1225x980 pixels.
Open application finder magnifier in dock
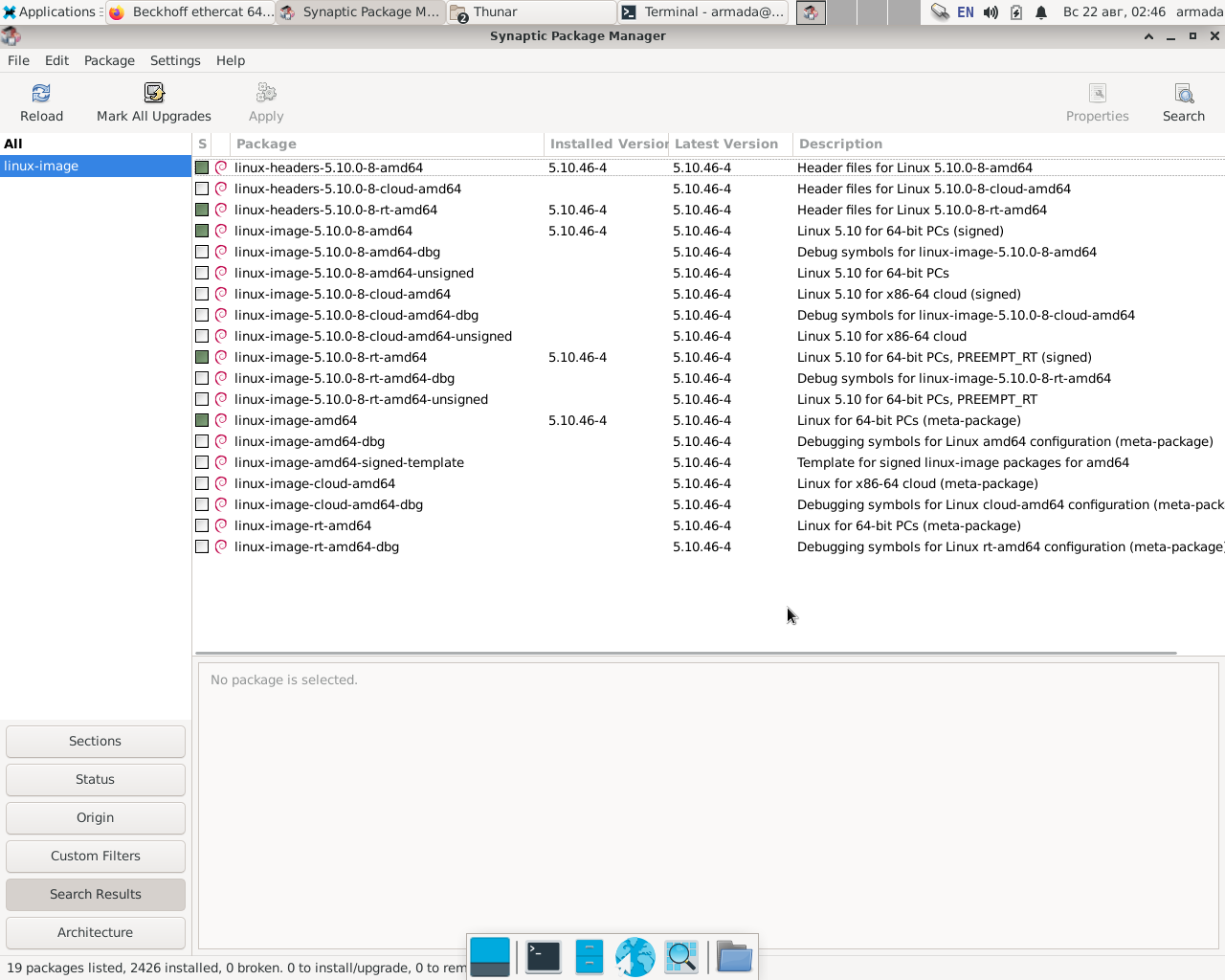681,956
